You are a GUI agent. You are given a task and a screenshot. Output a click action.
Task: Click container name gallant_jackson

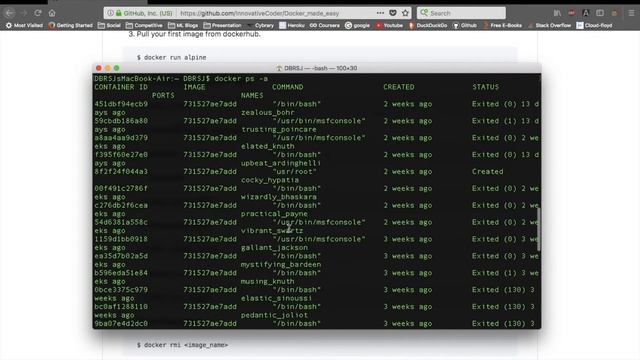click(x=274, y=247)
